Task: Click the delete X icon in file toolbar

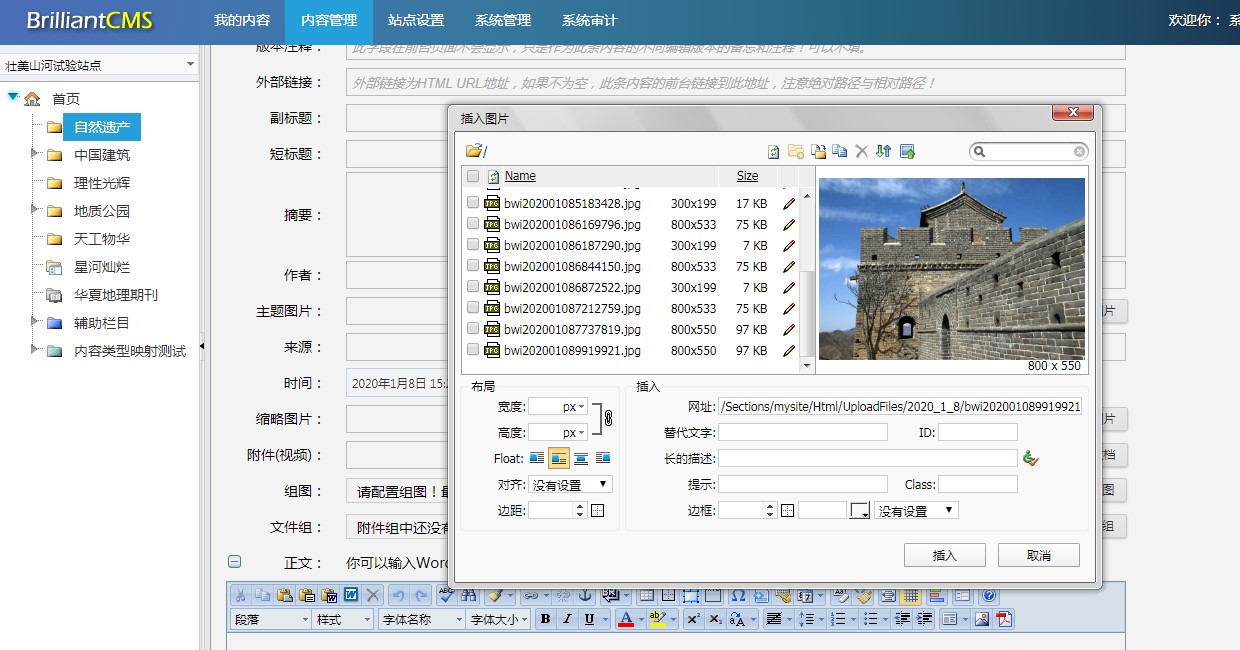Action: tap(861, 152)
